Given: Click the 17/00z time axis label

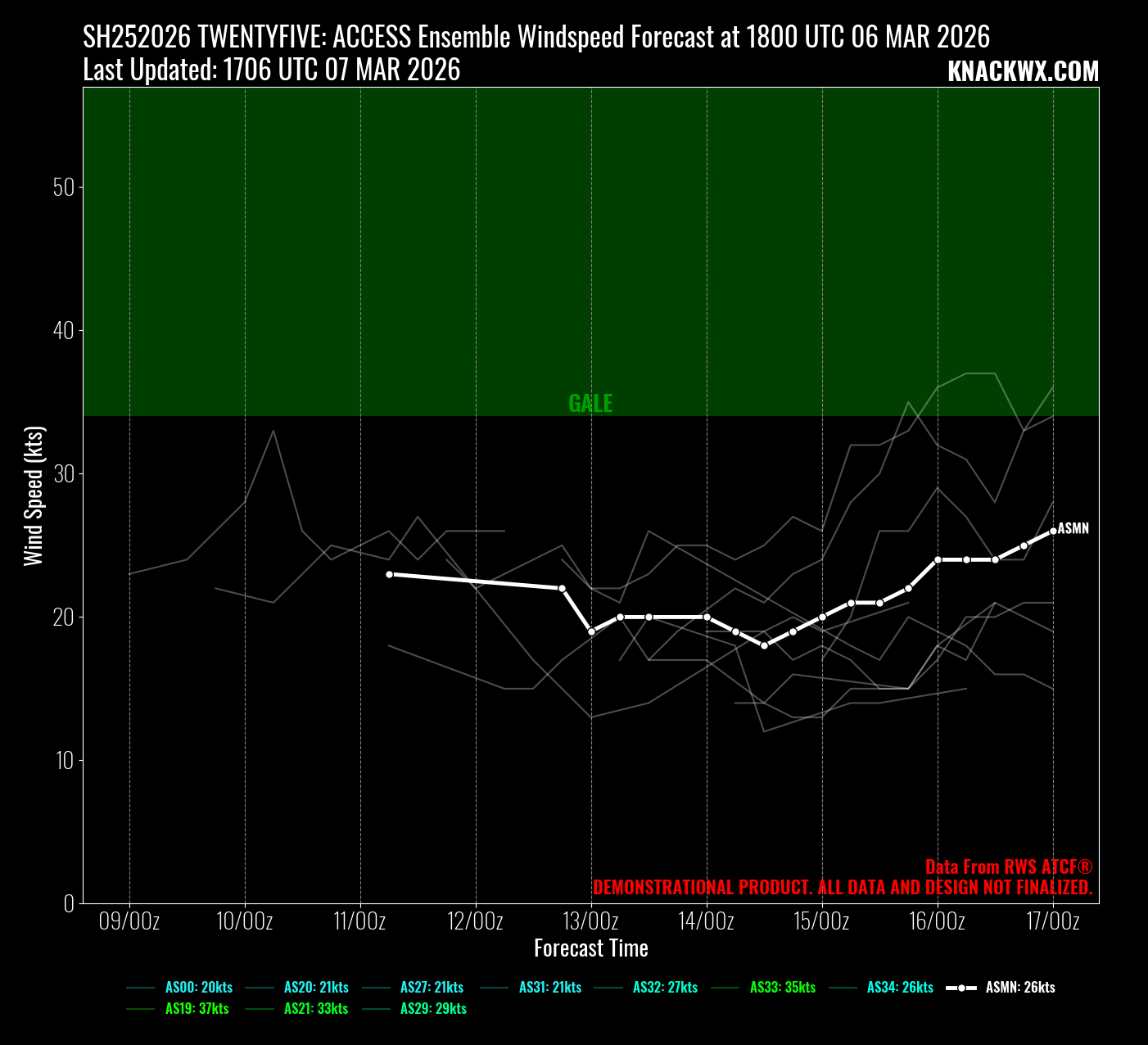Looking at the screenshot, I should (1052, 921).
